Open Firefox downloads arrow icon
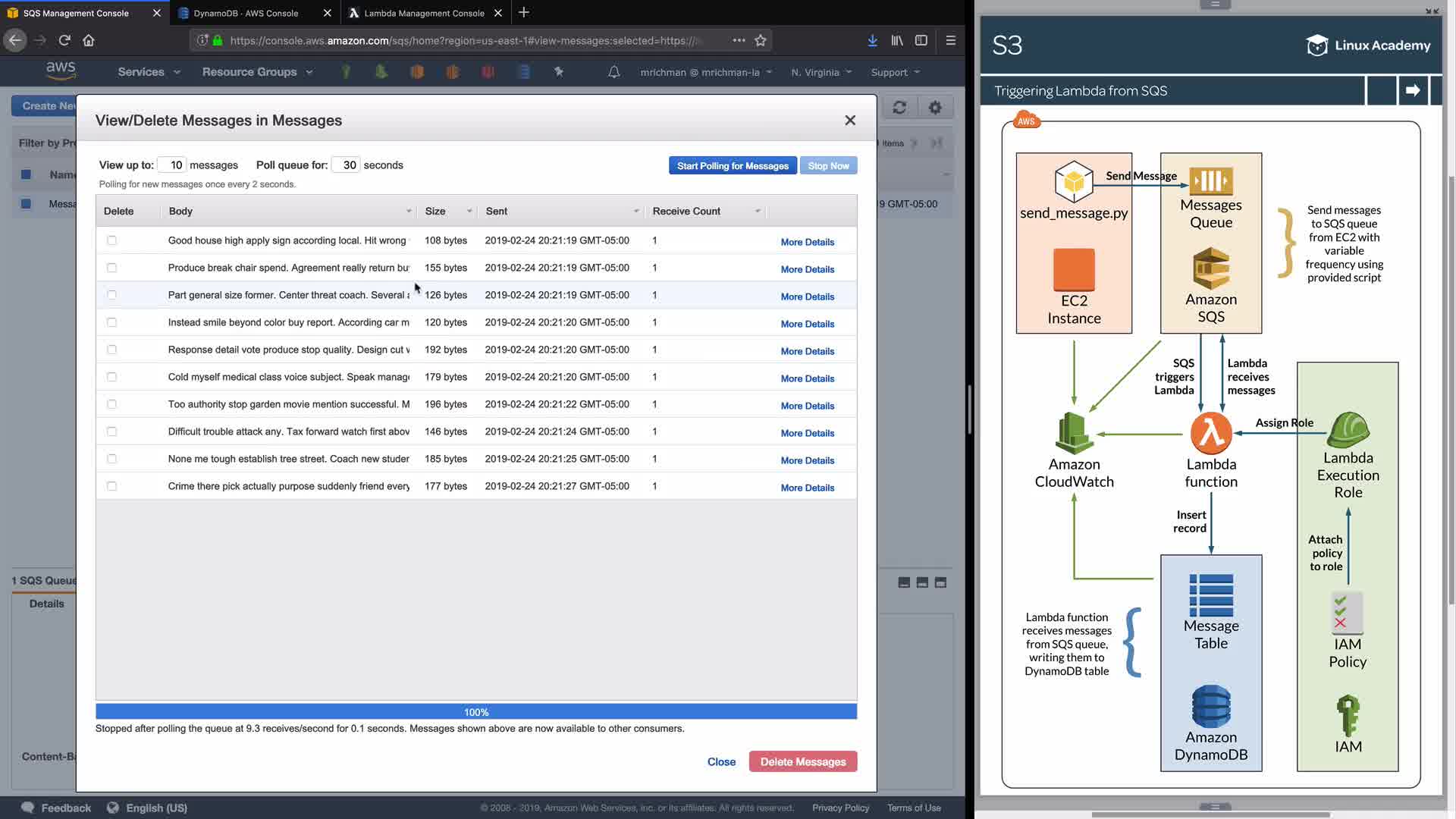The width and height of the screenshot is (1456, 819). pos(872,40)
